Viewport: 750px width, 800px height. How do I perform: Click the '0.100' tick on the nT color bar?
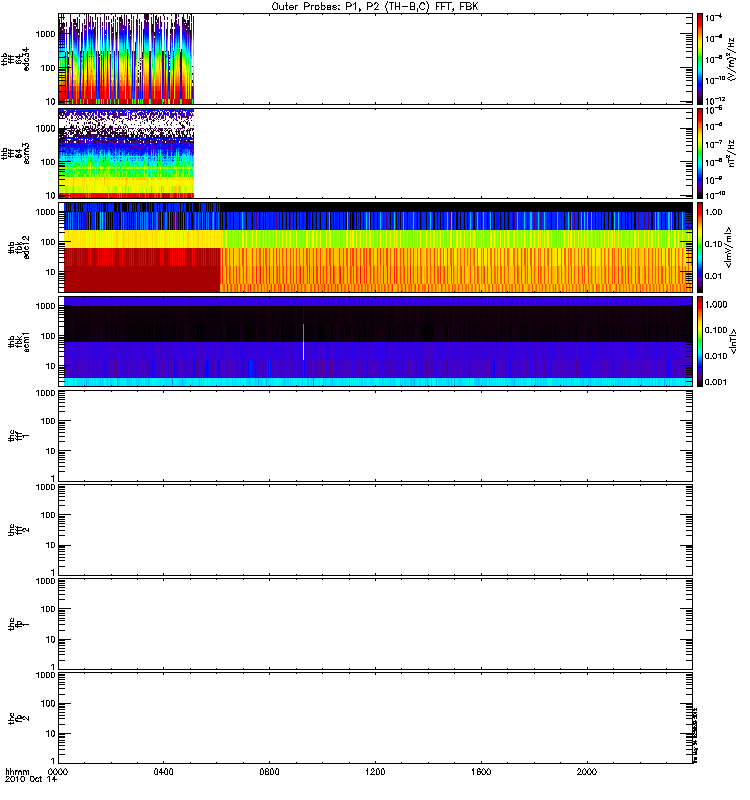716,330
